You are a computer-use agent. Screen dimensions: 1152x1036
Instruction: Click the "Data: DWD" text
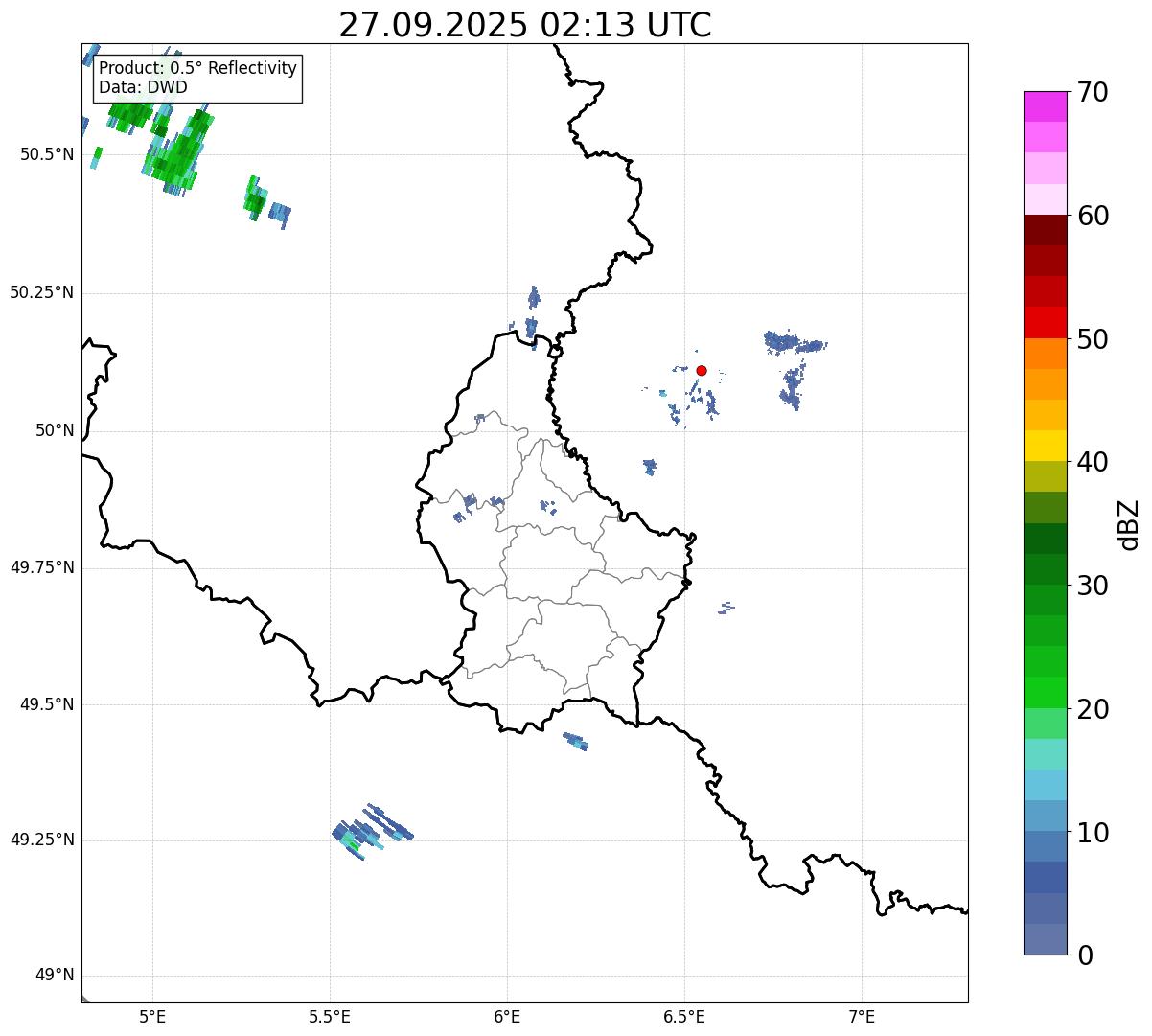[x=144, y=87]
